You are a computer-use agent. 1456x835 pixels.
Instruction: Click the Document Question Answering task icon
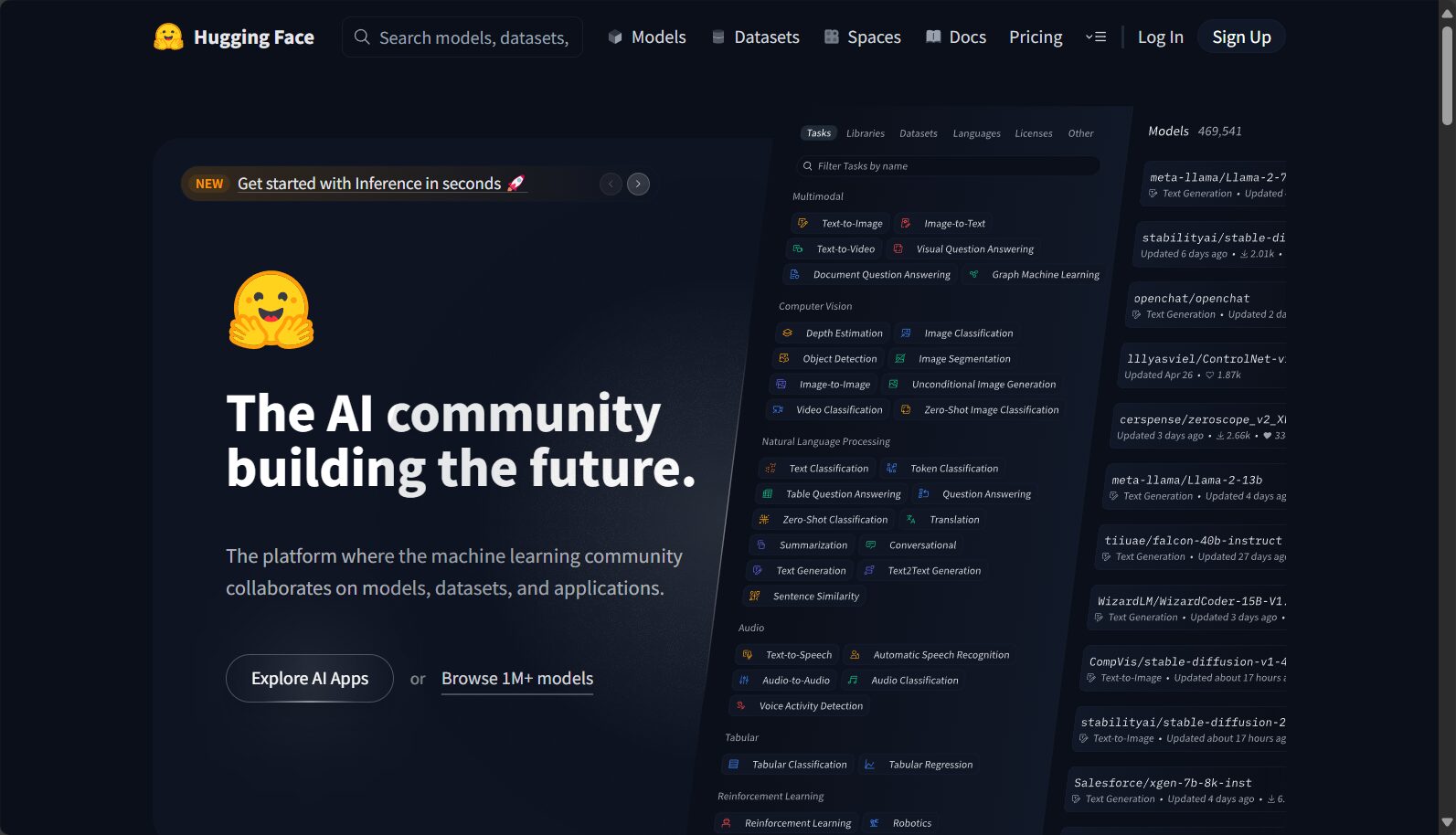pyautogui.click(x=794, y=274)
